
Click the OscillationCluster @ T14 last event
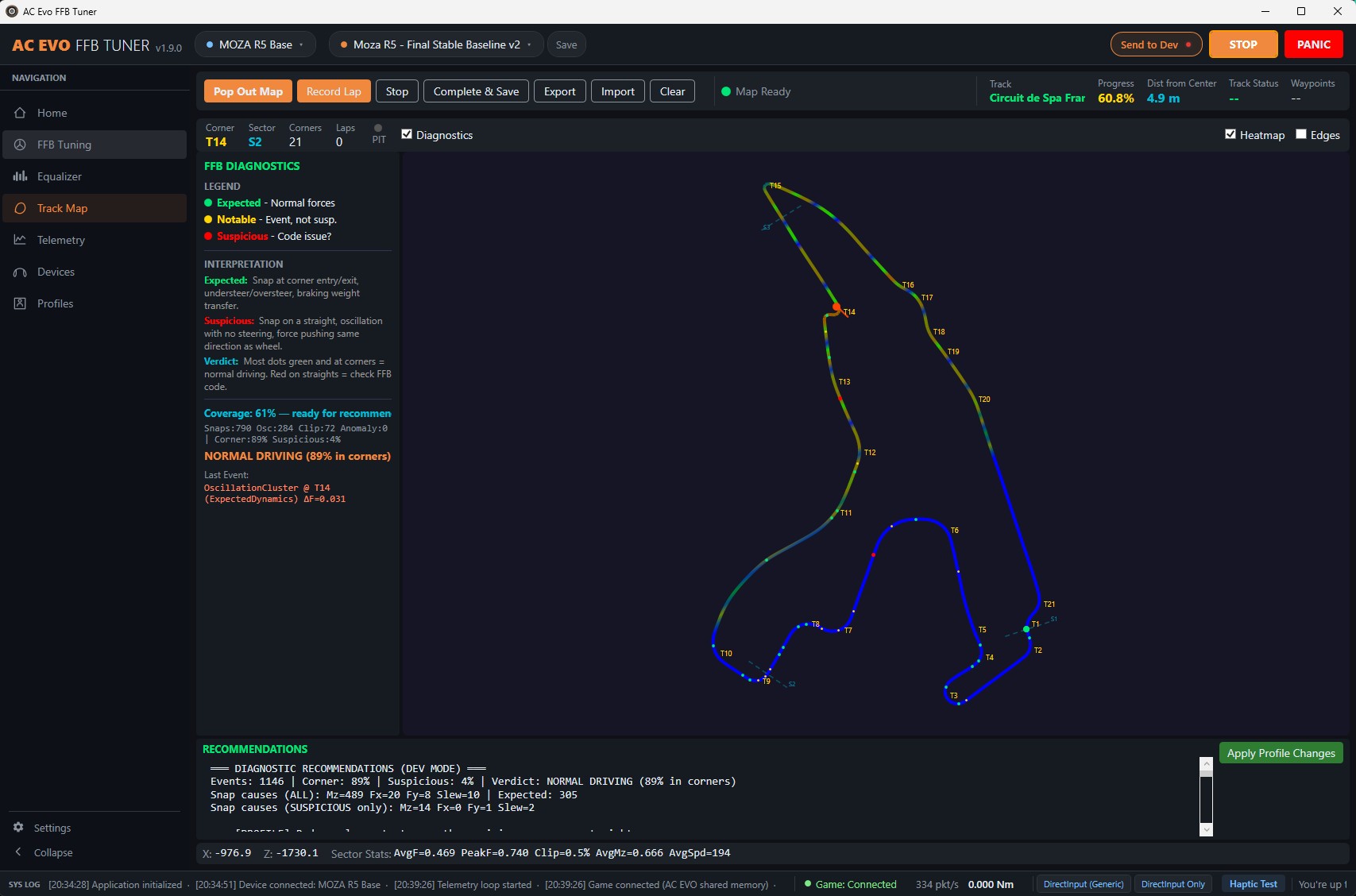click(275, 493)
